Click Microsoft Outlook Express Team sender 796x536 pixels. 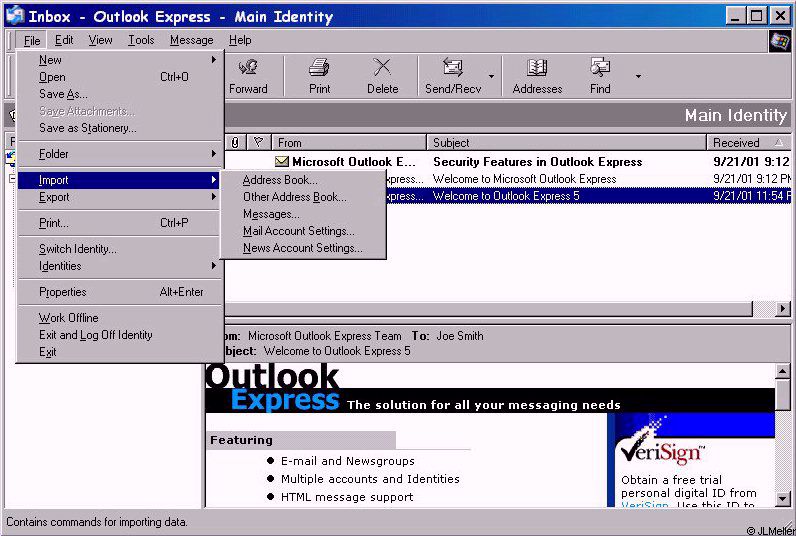coord(324,336)
